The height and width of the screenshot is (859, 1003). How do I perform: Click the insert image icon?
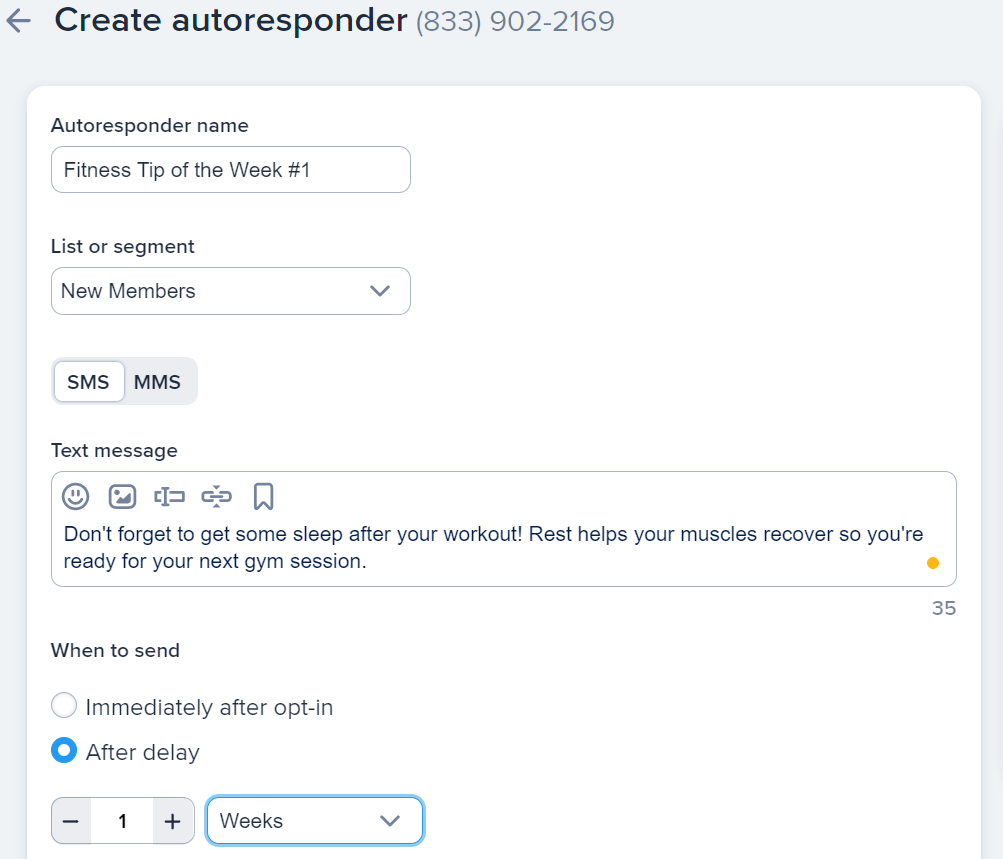122,496
